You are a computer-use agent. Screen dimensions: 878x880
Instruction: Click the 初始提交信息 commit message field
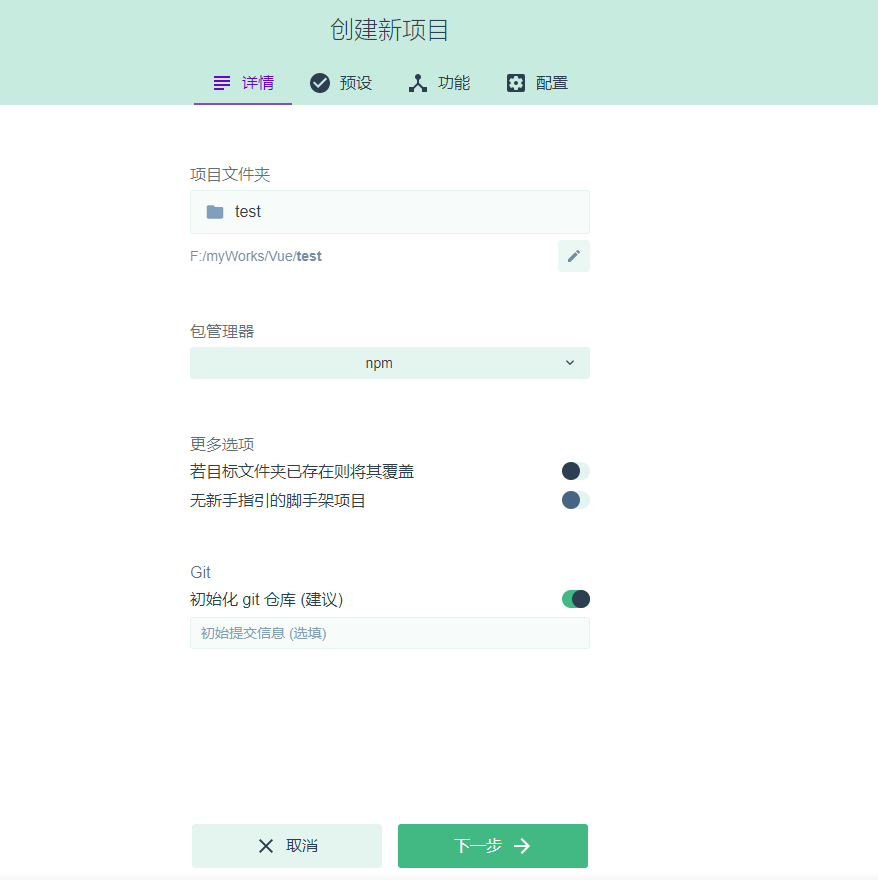390,633
